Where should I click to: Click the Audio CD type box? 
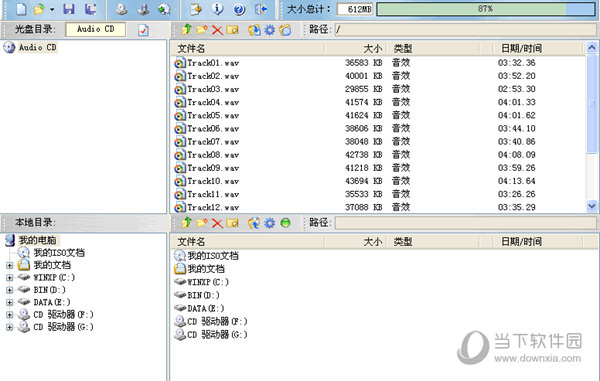96,29
